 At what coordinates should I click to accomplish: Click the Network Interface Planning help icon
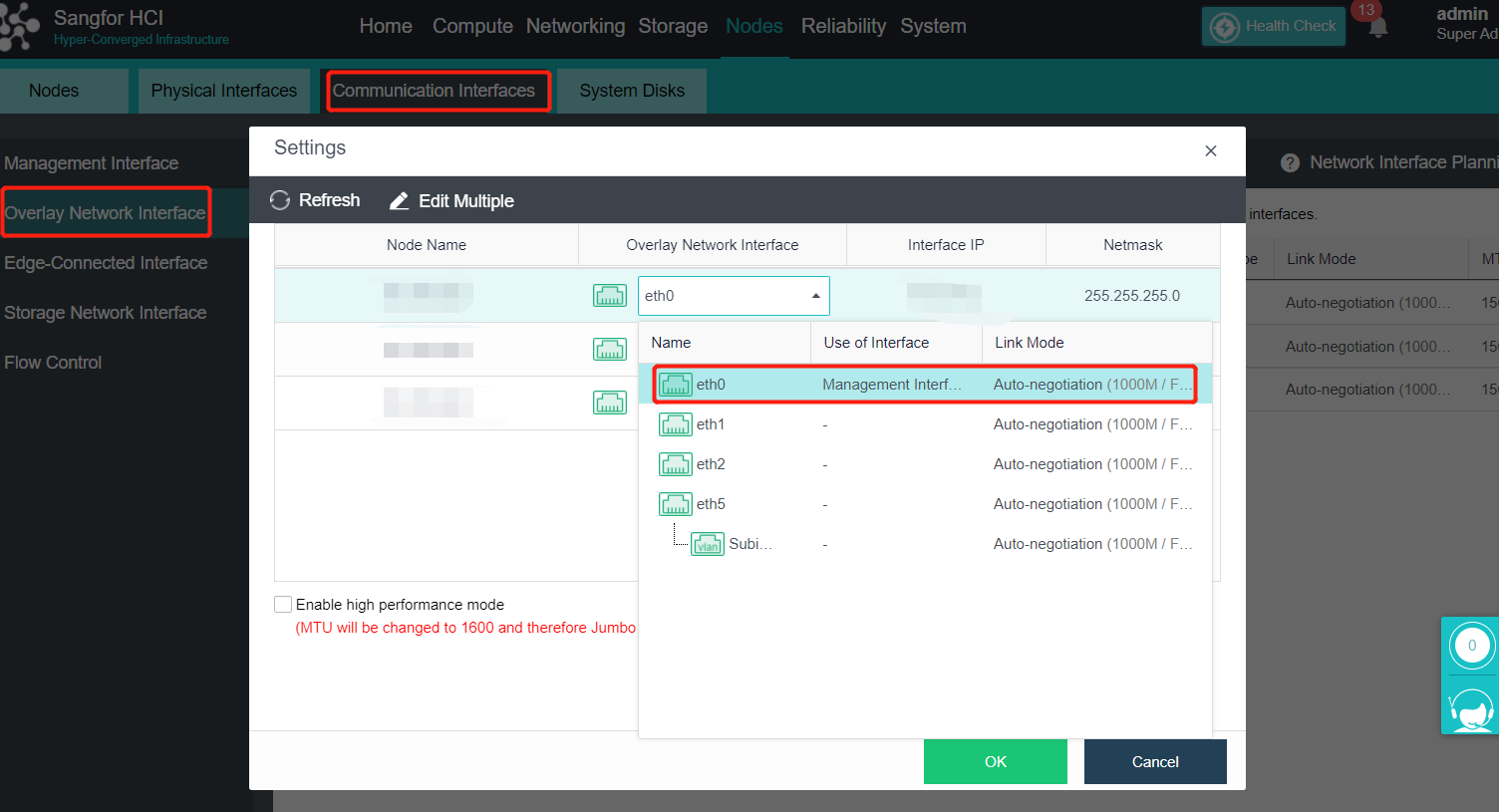point(1290,162)
